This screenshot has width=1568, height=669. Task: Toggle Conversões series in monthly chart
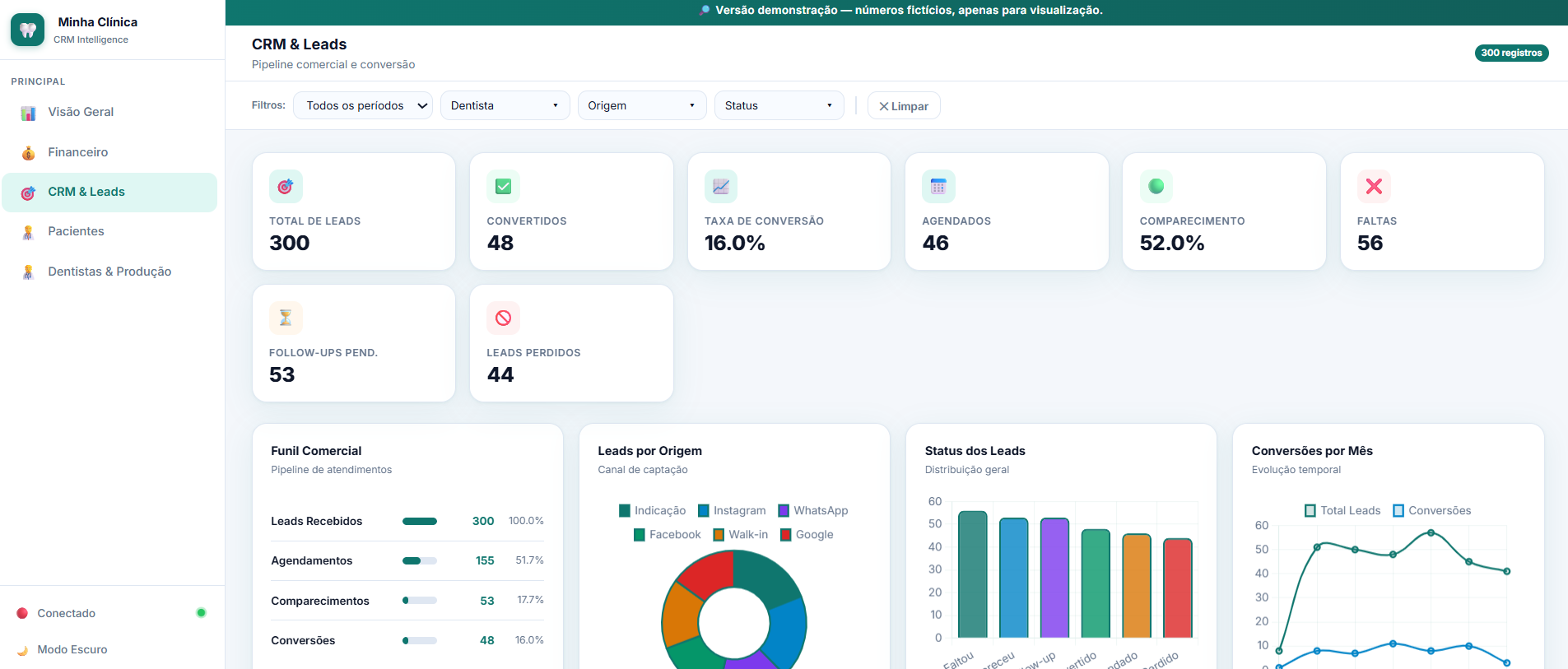point(1432,510)
